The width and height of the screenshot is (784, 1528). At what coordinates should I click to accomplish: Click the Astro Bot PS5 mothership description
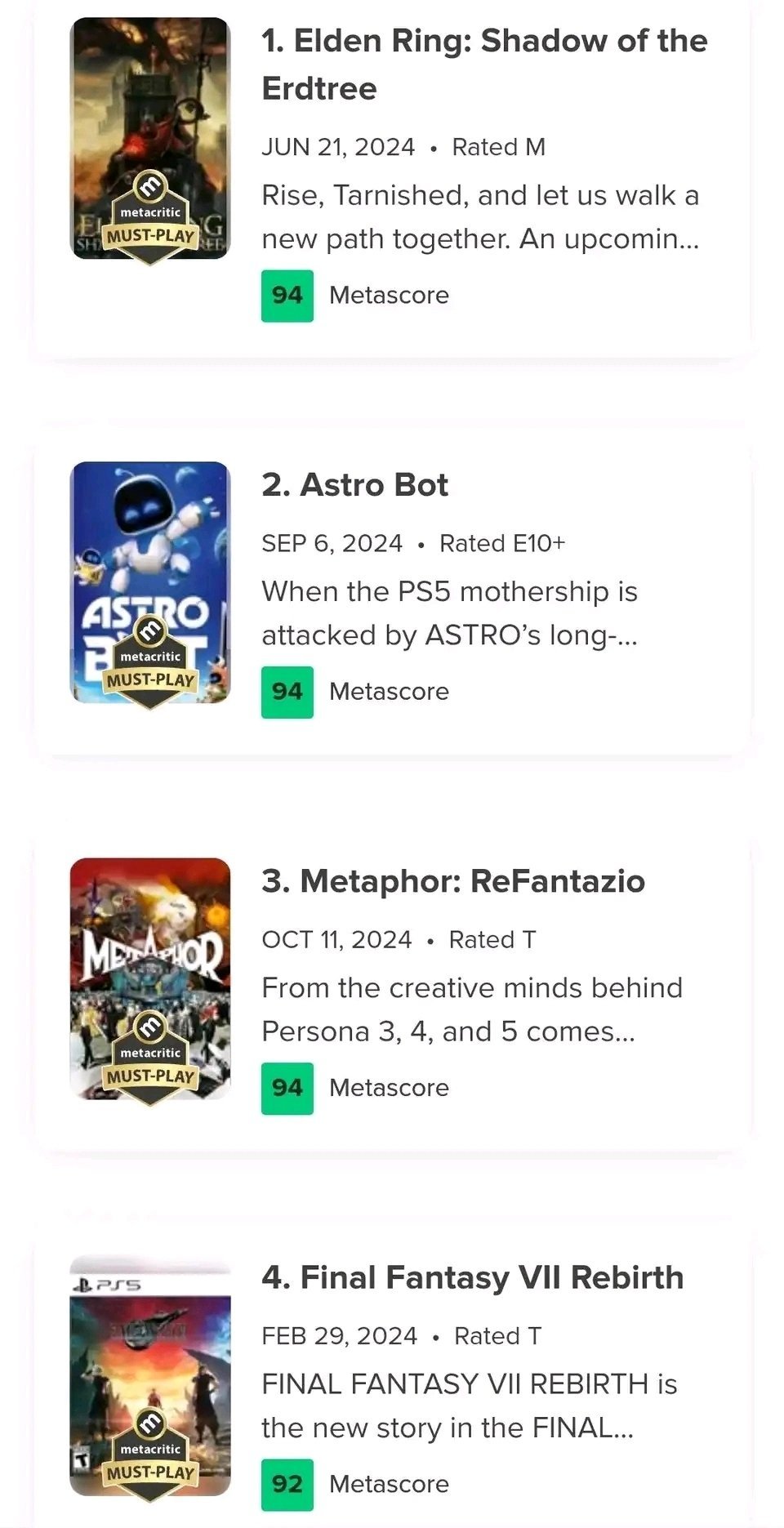449,613
